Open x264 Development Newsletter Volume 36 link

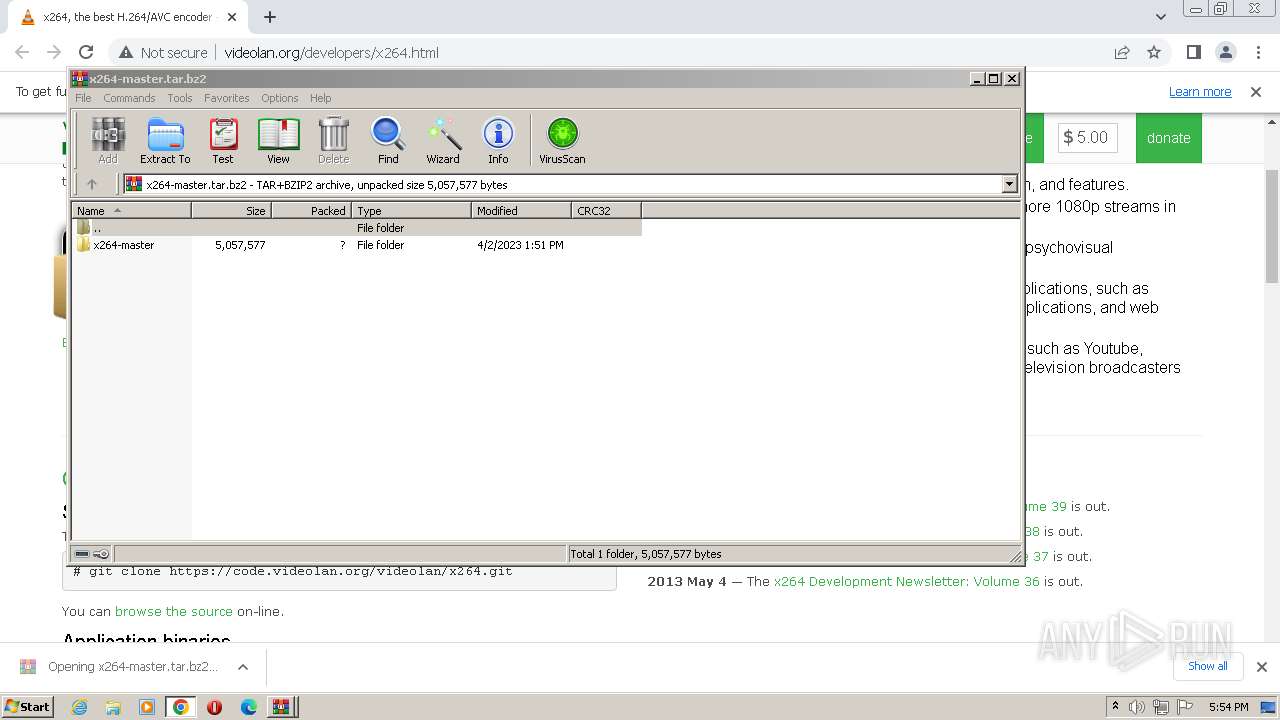906,581
